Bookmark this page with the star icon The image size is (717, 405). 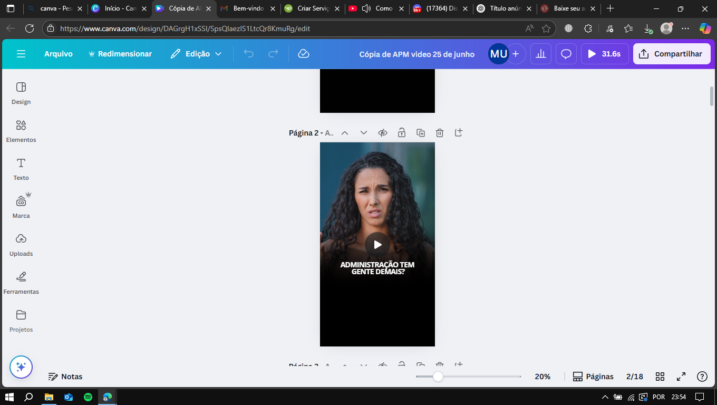(546, 28)
